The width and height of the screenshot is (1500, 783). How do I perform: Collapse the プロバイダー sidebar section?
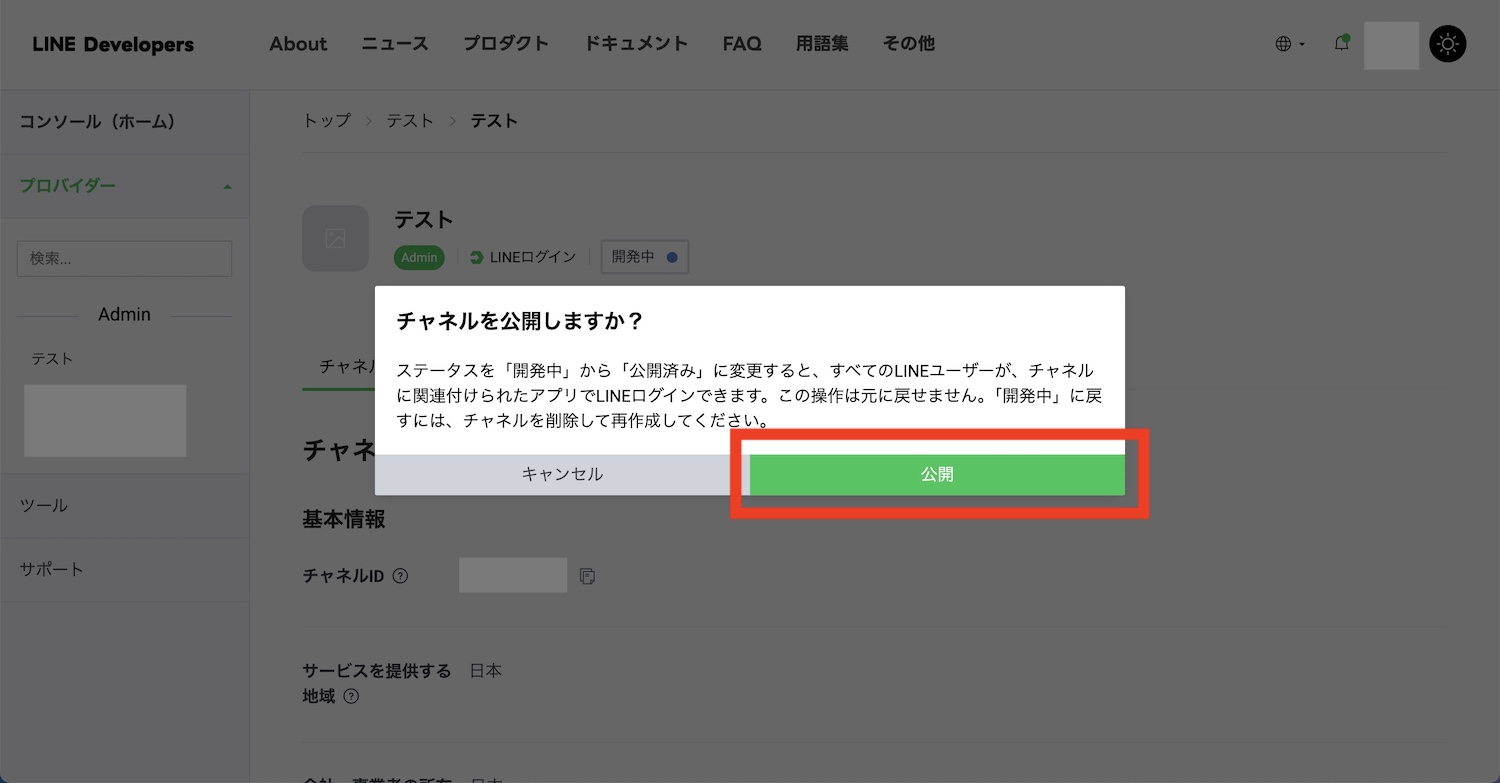click(125, 186)
